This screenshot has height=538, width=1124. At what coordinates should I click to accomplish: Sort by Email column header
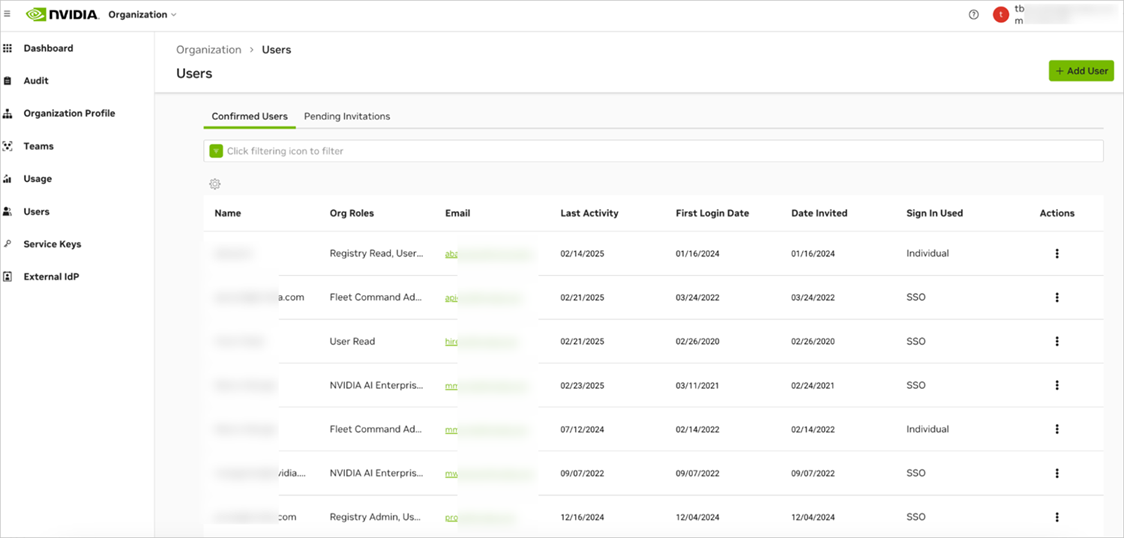(457, 213)
